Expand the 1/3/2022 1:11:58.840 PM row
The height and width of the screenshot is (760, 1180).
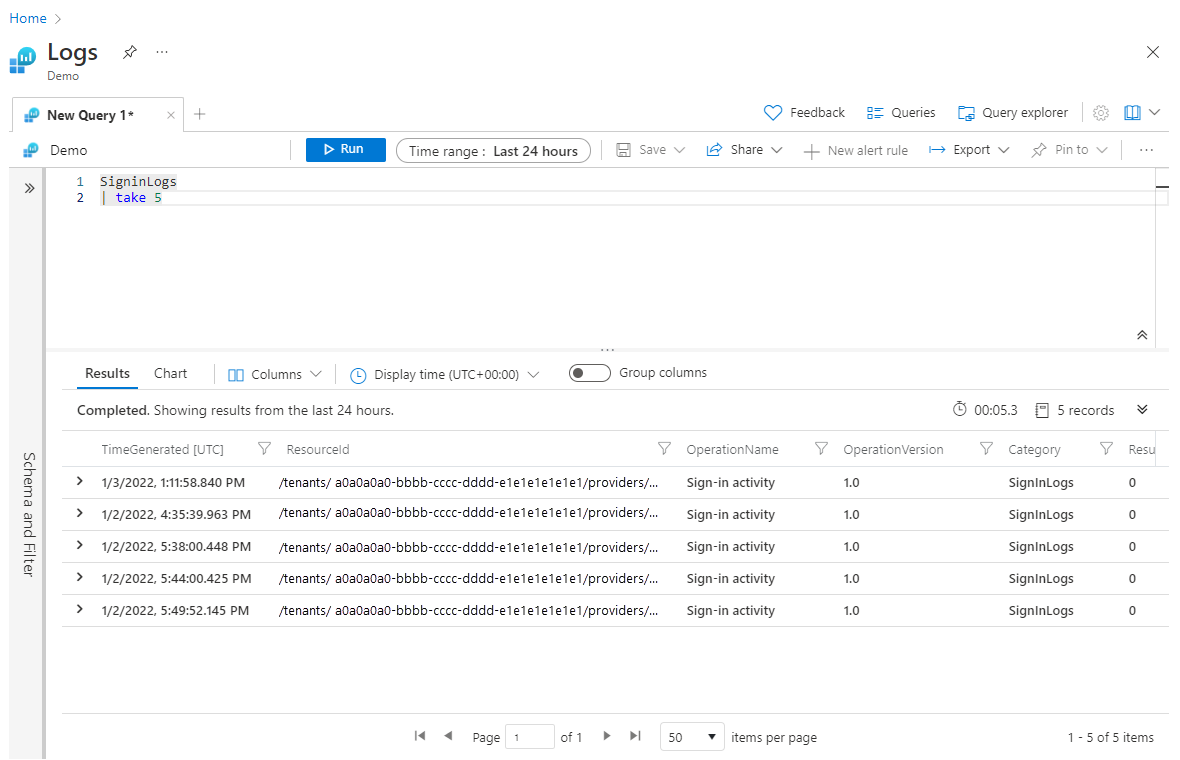[x=80, y=481]
